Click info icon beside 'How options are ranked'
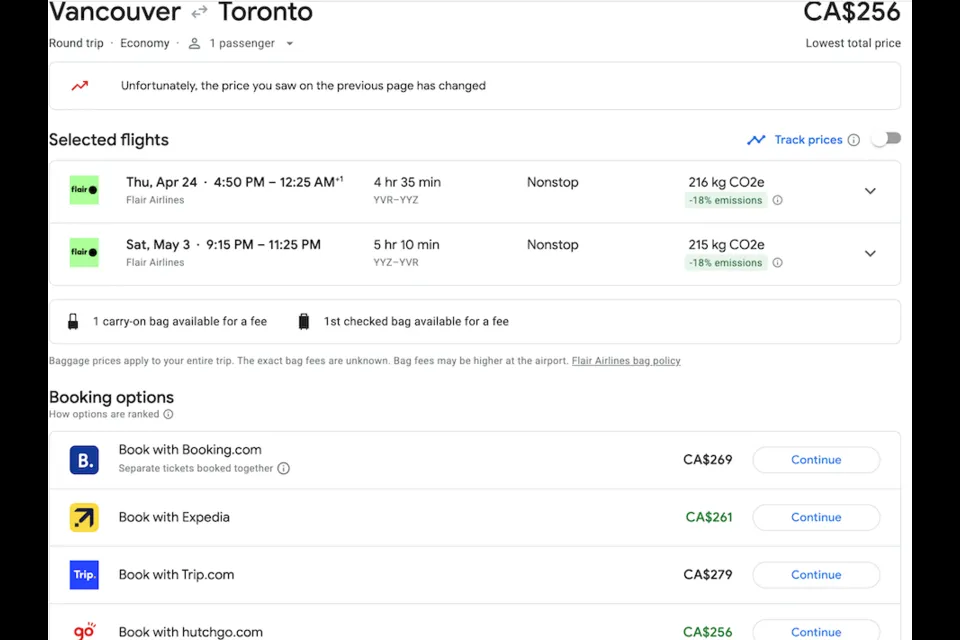Screen dimensions: 960x640 168,414
